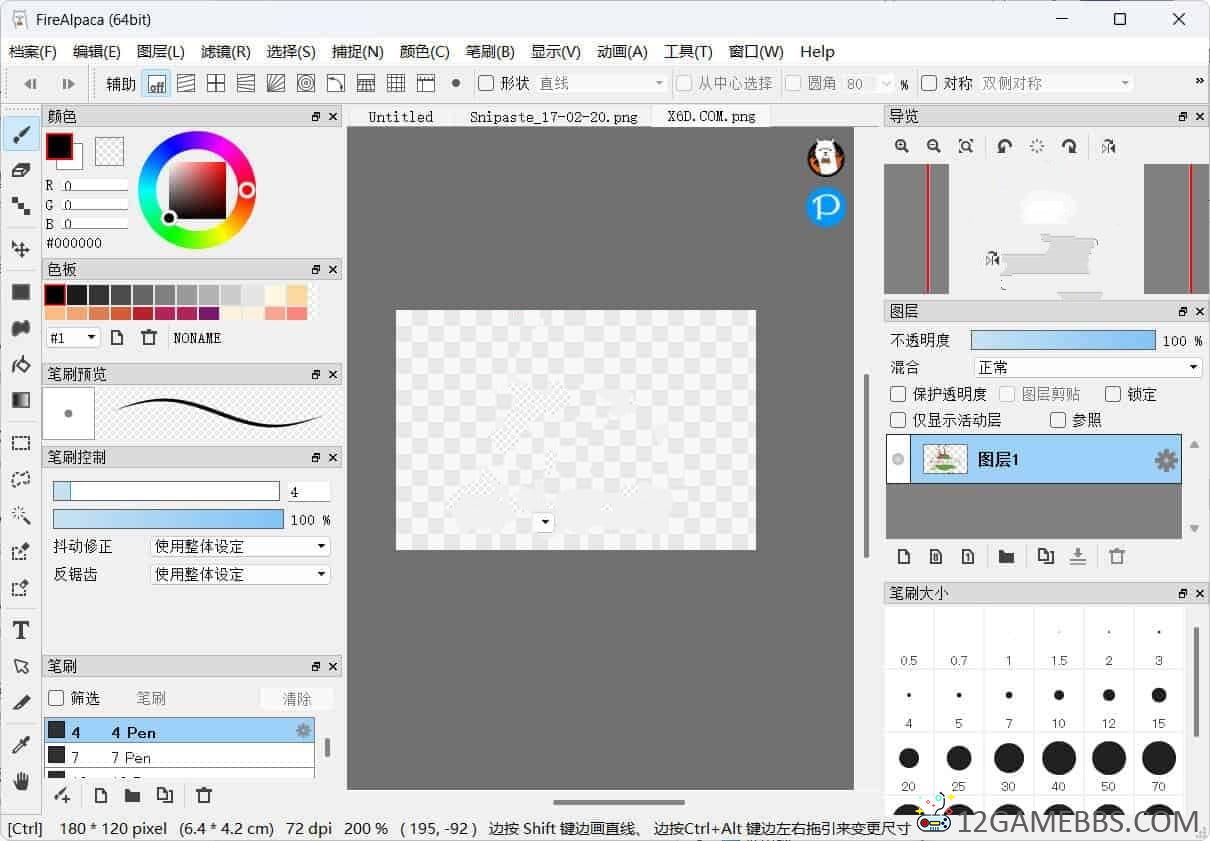Check the 筛选 filter checkbox in brush panel
The image size is (1210, 841).
56,698
